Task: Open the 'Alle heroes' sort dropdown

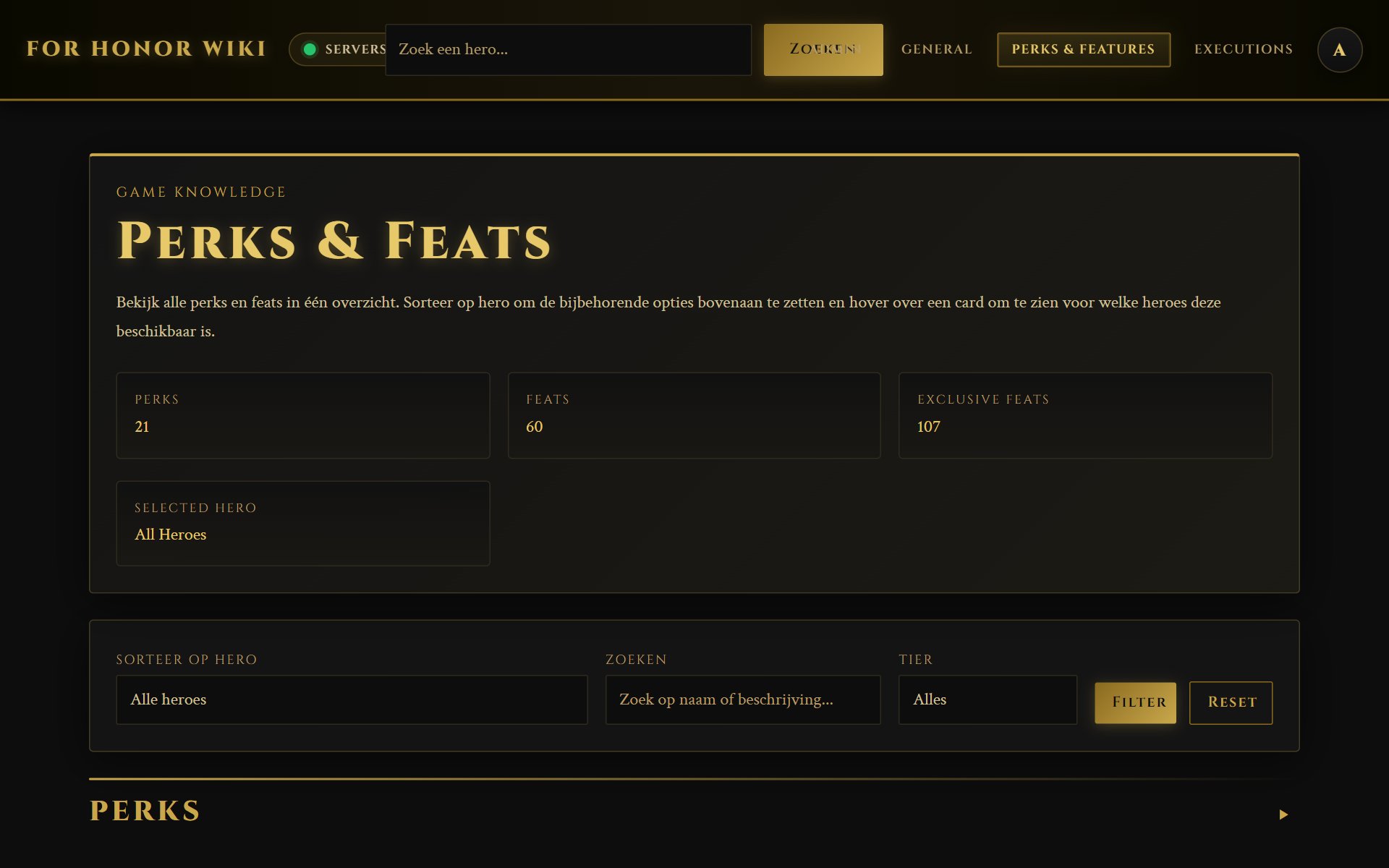Action: (x=352, y=699)
